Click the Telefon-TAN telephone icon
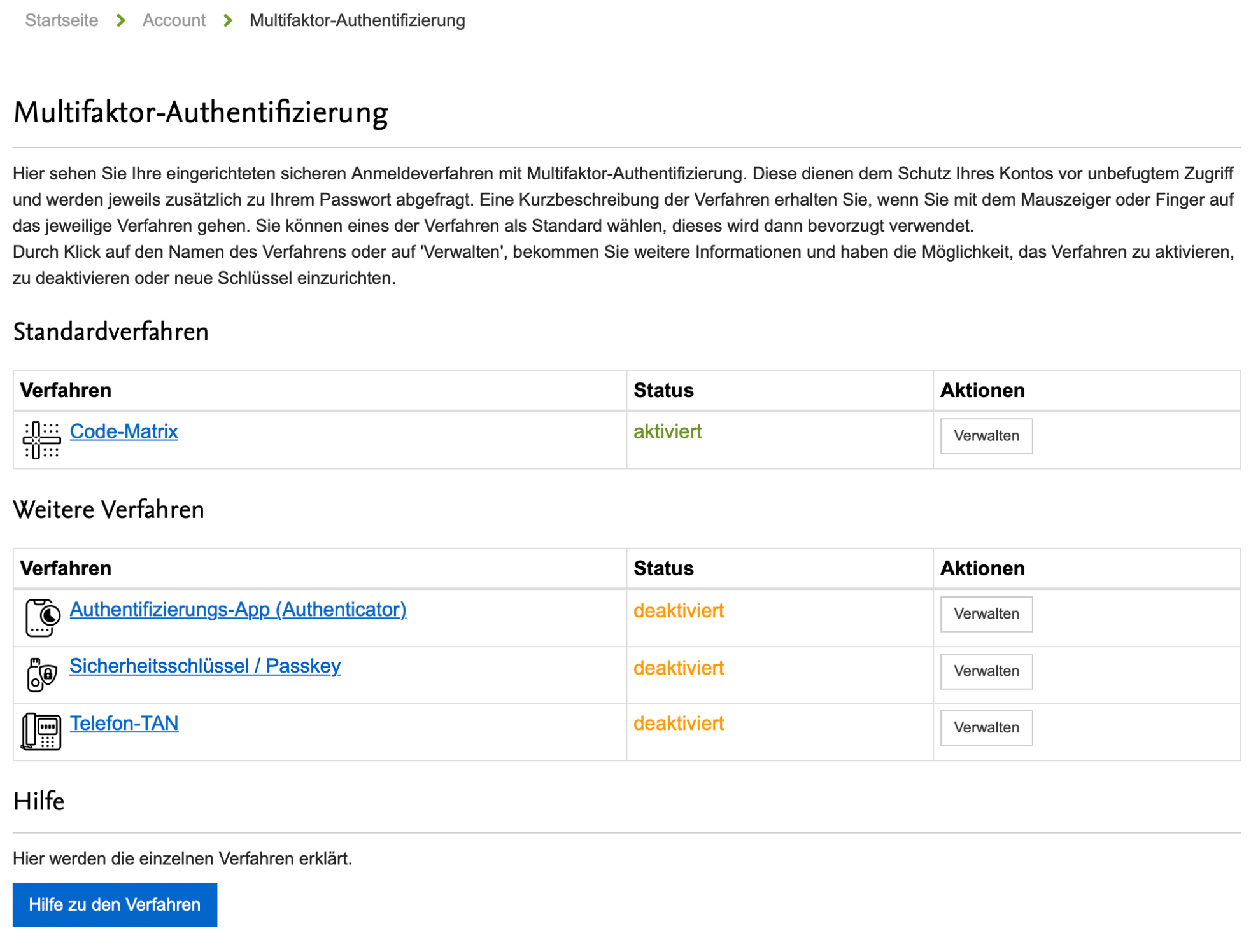Viewport: 1258px width, 952px height. pos(41,732)
